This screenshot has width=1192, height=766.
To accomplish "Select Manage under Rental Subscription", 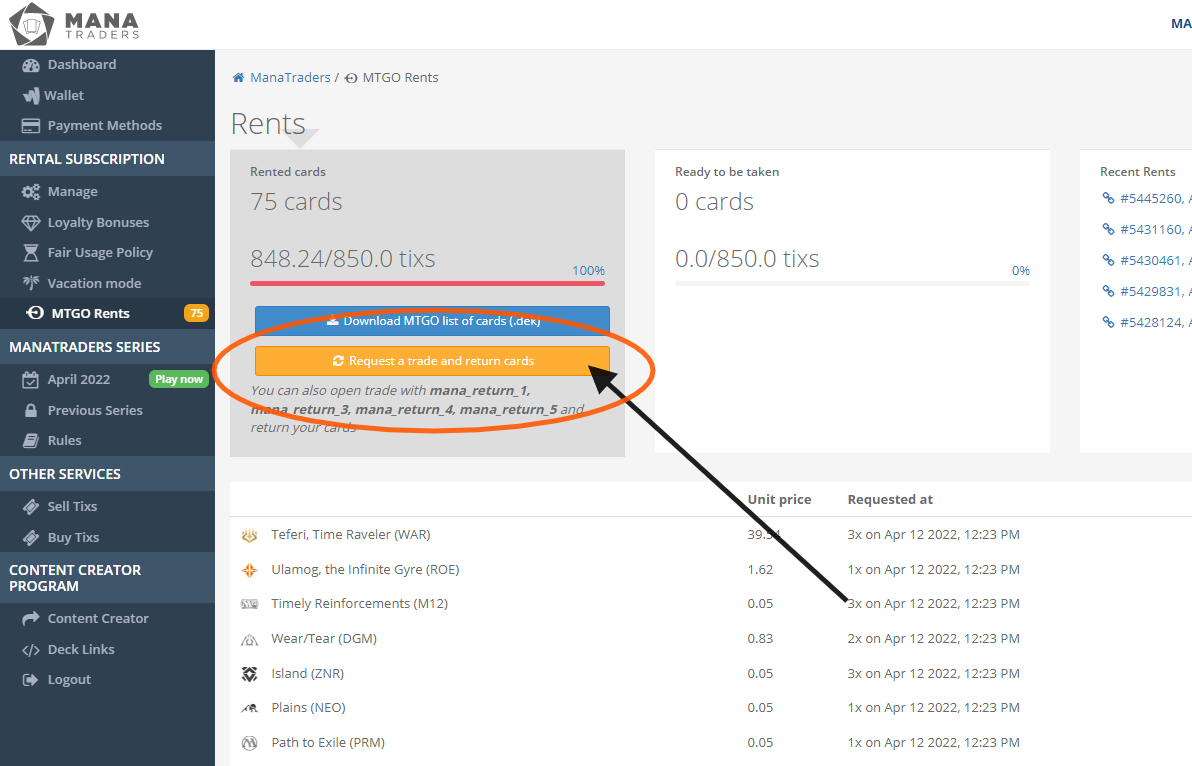I will [x=72, y=192].
